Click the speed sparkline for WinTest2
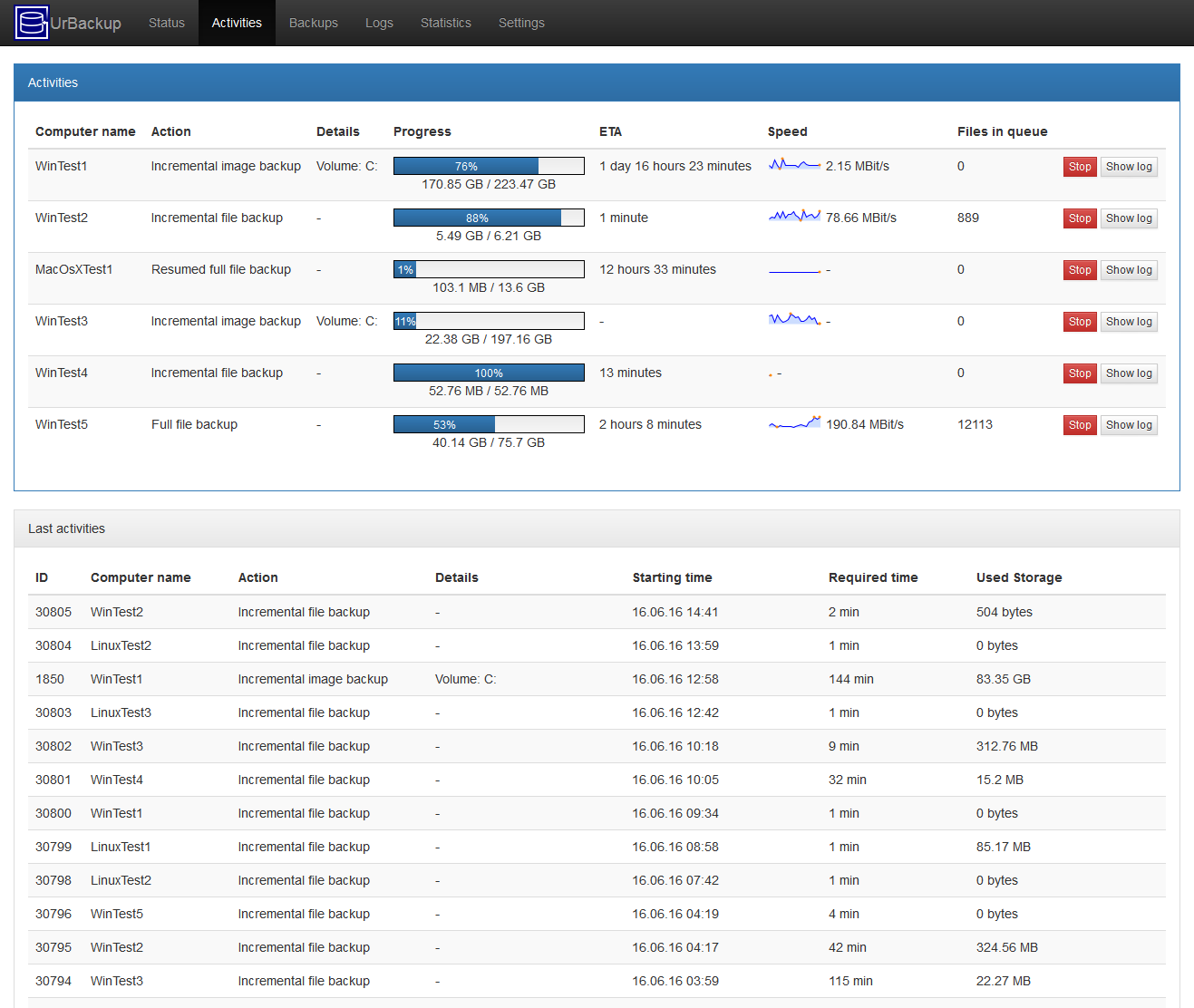Screen dimensions: 1194x1008 (x=794, y=216)
